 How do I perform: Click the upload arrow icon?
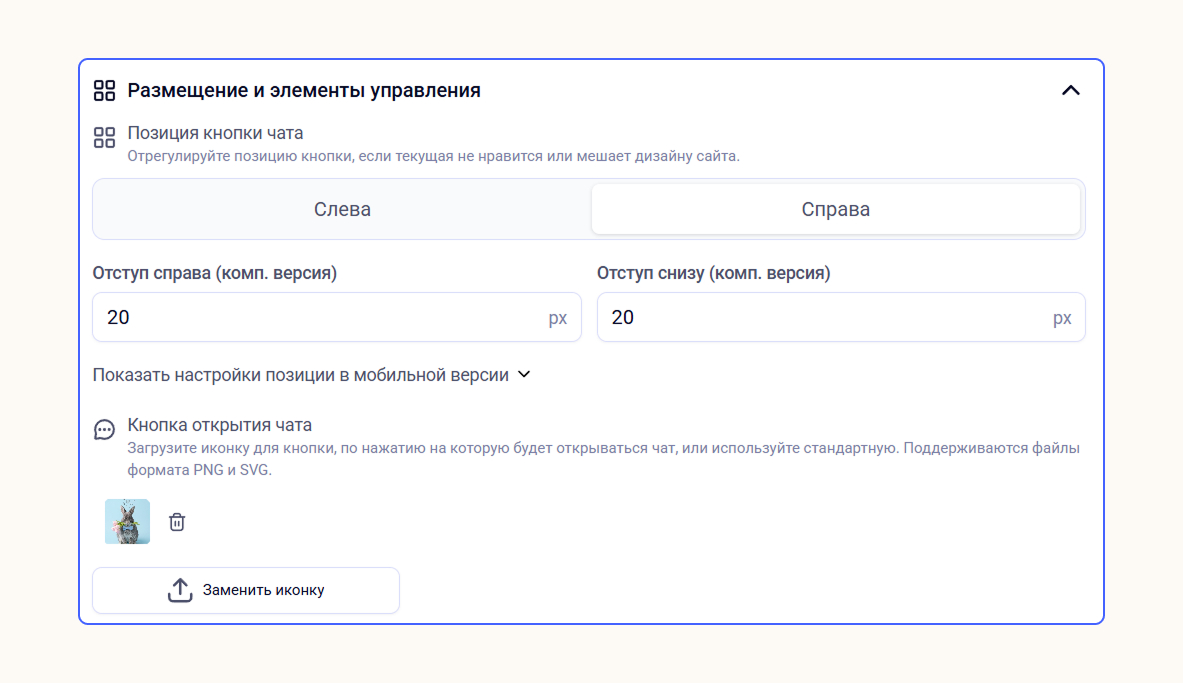click(180, 590)
